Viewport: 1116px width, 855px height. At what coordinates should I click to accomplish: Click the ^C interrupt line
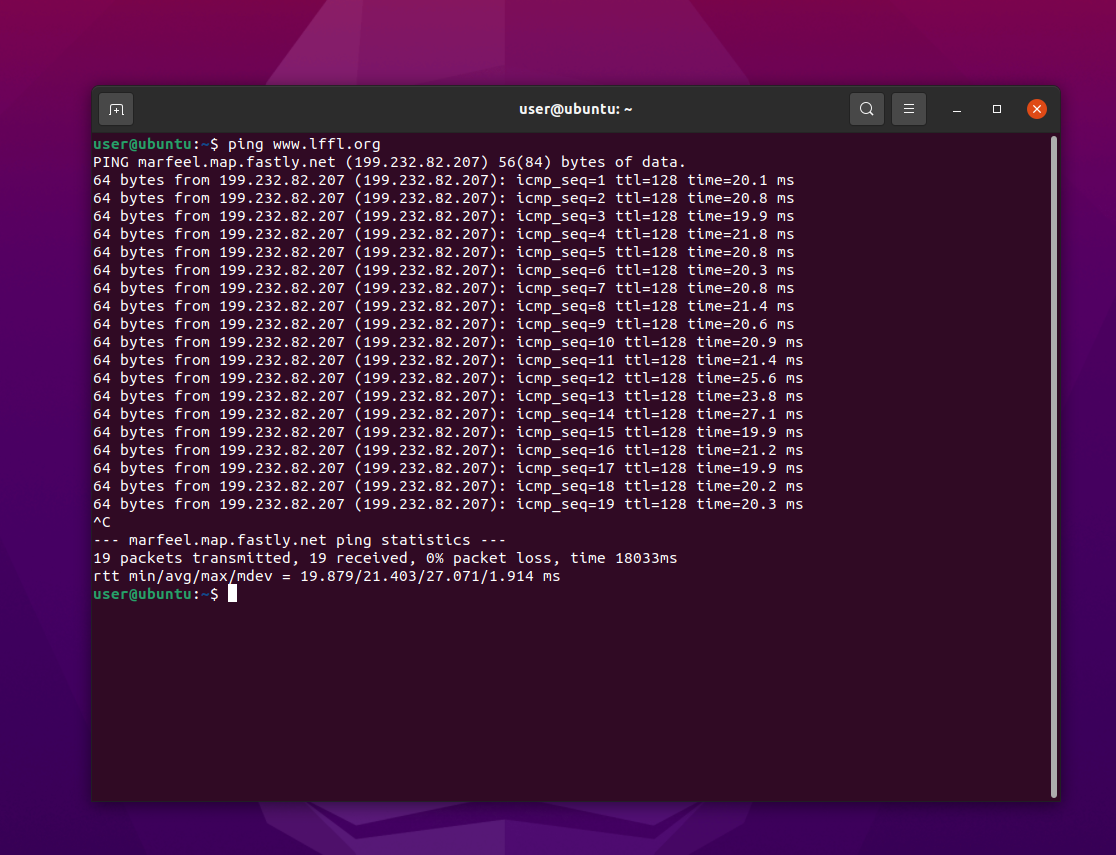point(100,521)
